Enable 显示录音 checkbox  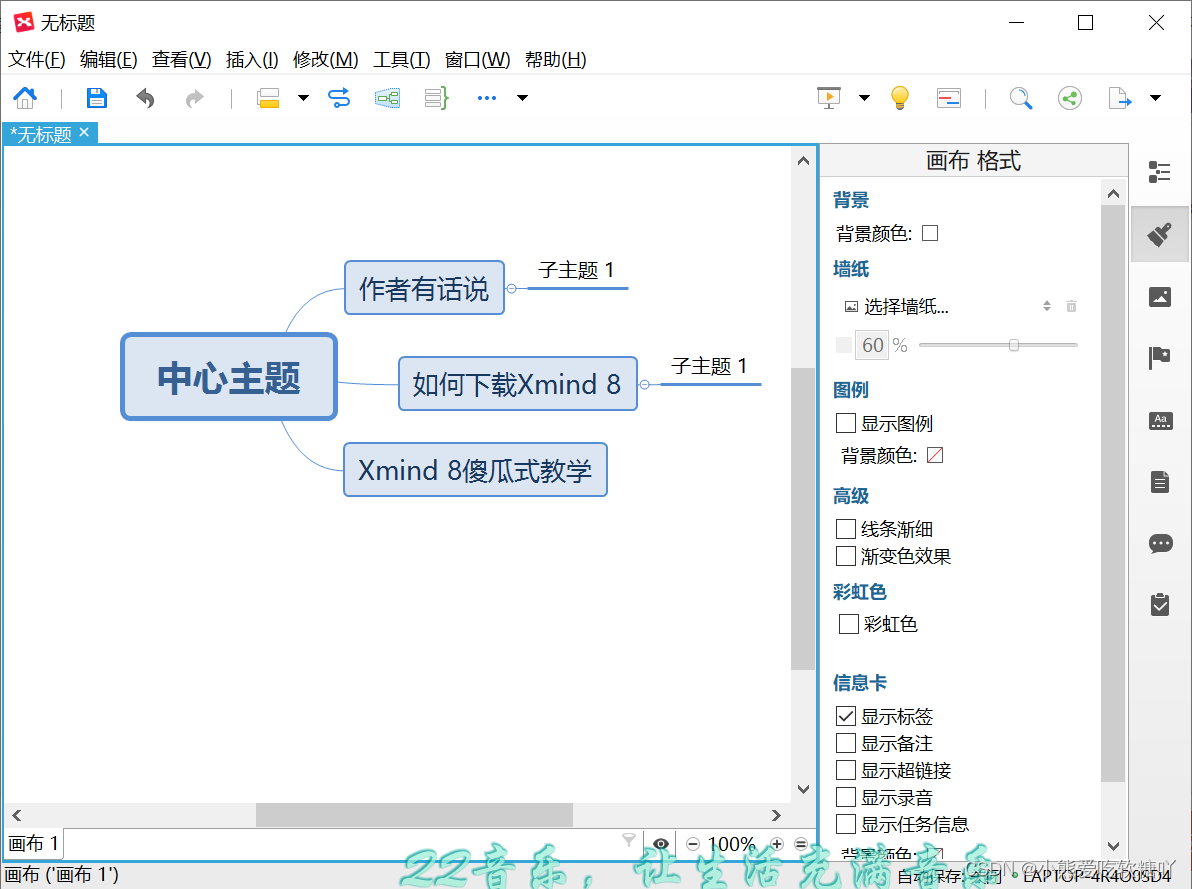point(845,797)
